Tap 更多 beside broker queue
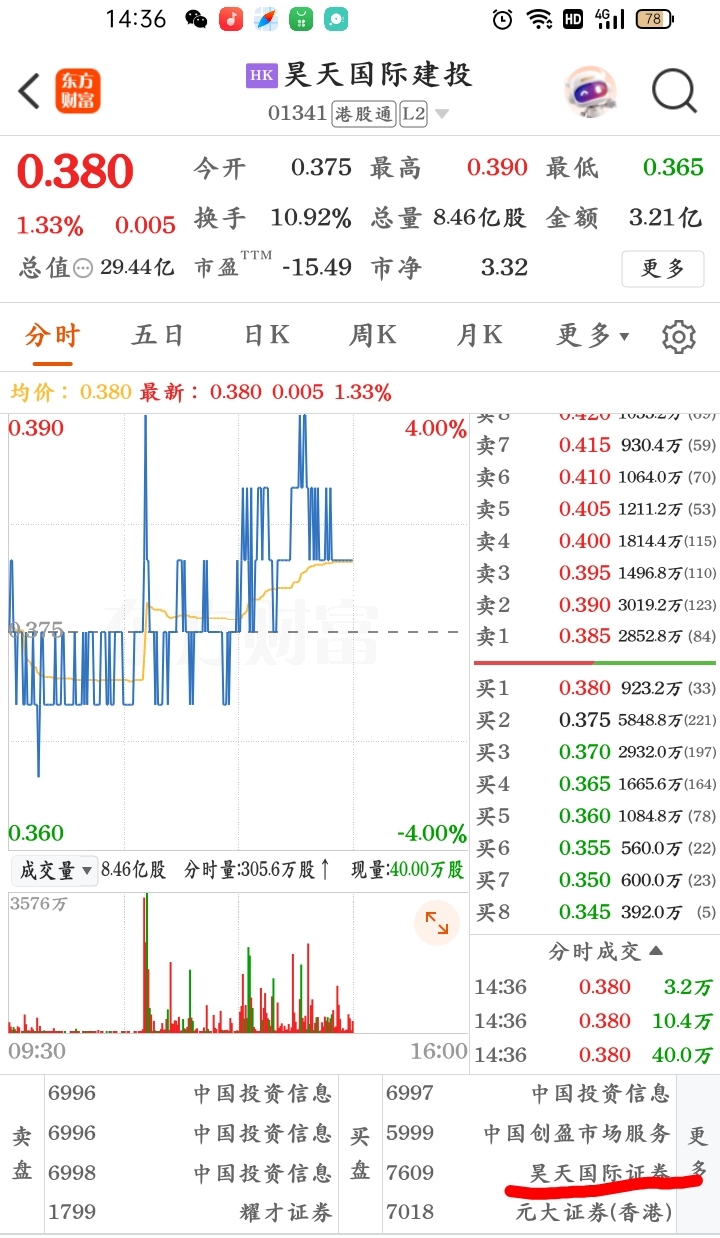 click(698, 1153)
